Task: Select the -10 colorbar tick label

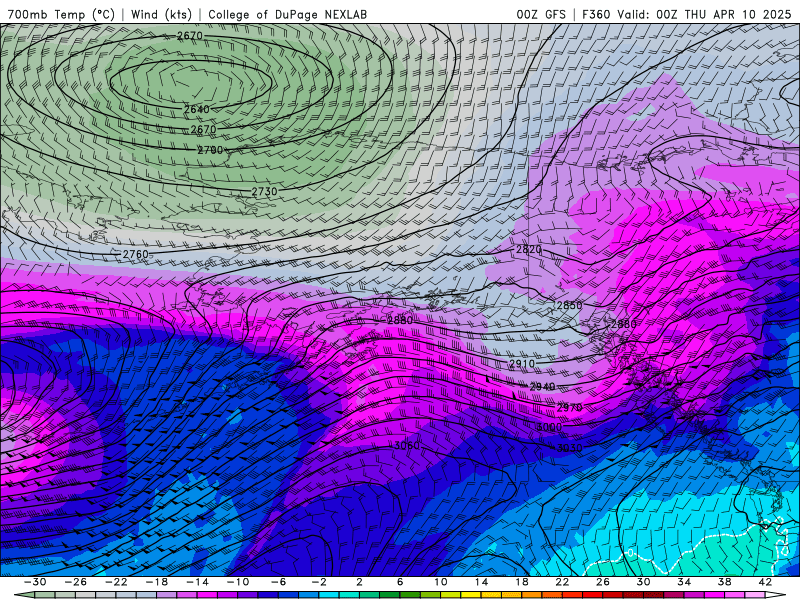Action: 238,582
